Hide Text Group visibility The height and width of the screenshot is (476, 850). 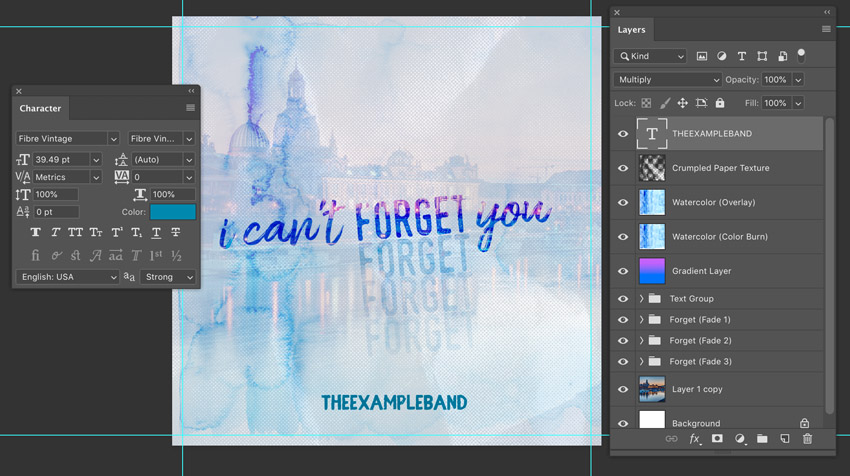pos(623,299)
